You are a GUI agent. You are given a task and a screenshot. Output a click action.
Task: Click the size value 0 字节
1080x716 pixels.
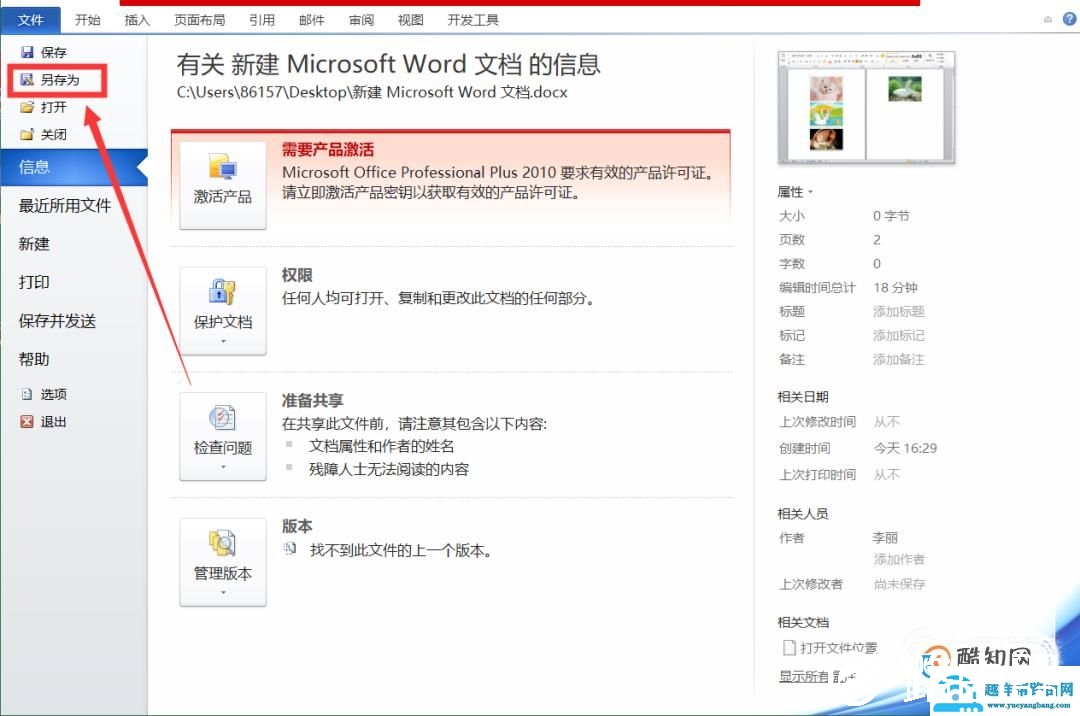pyautogui.click(x=891, y=215)
